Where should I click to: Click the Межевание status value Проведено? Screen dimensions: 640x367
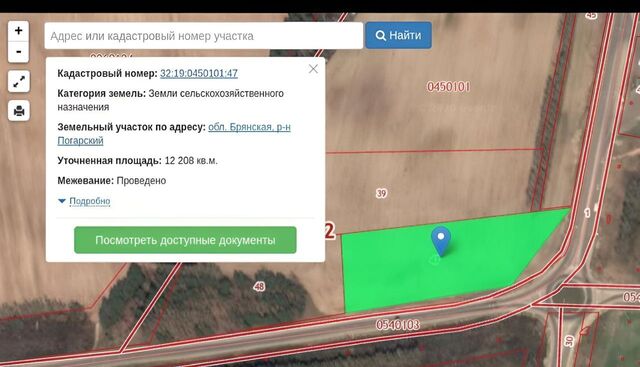pyautogui.click(x=141, y=181)
